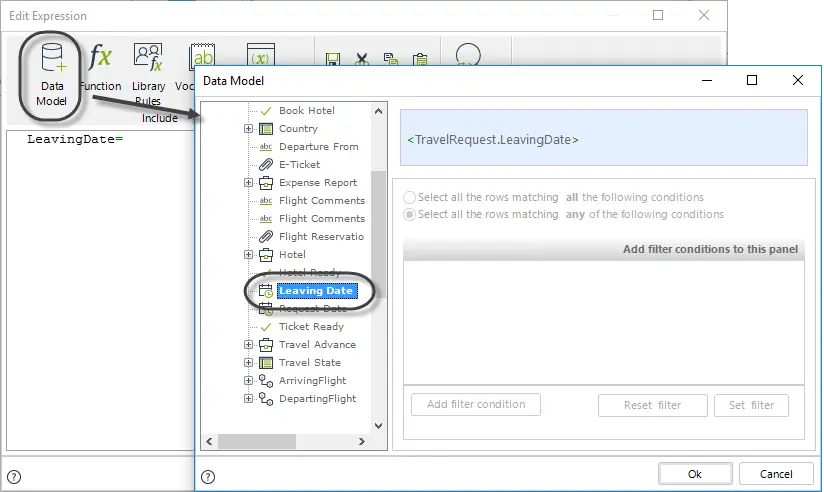Select the Travel State table icon

point(266,363)
